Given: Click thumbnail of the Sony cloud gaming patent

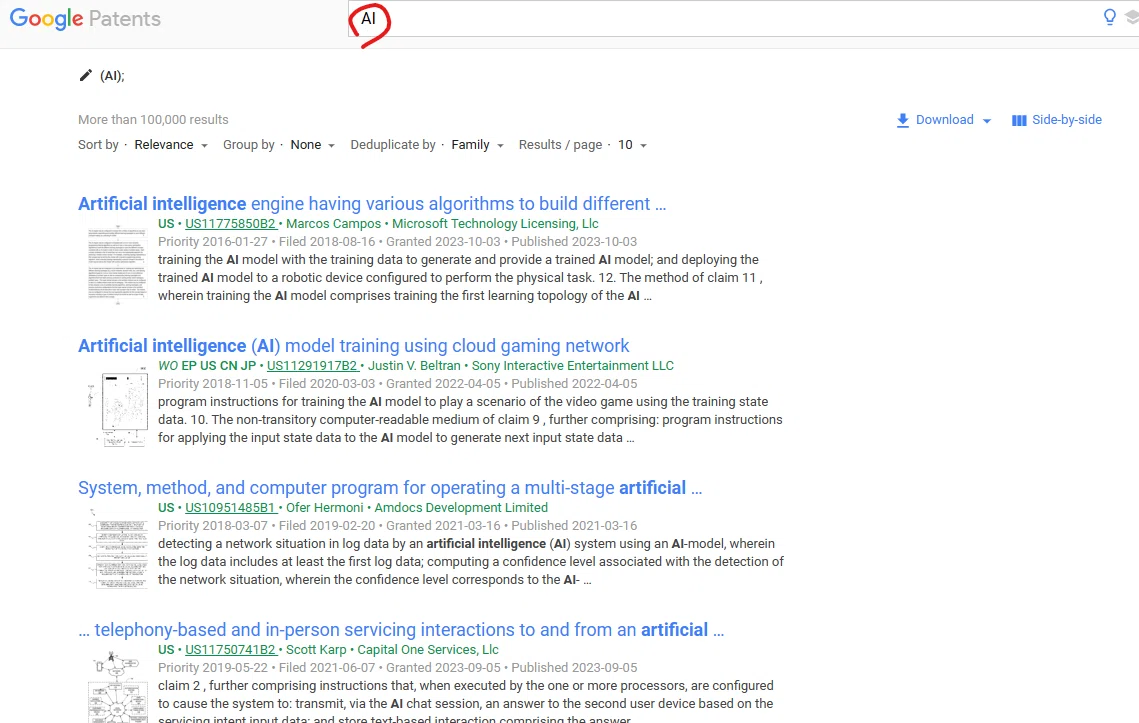Looking at the screenshot, I should click(117, 405).
